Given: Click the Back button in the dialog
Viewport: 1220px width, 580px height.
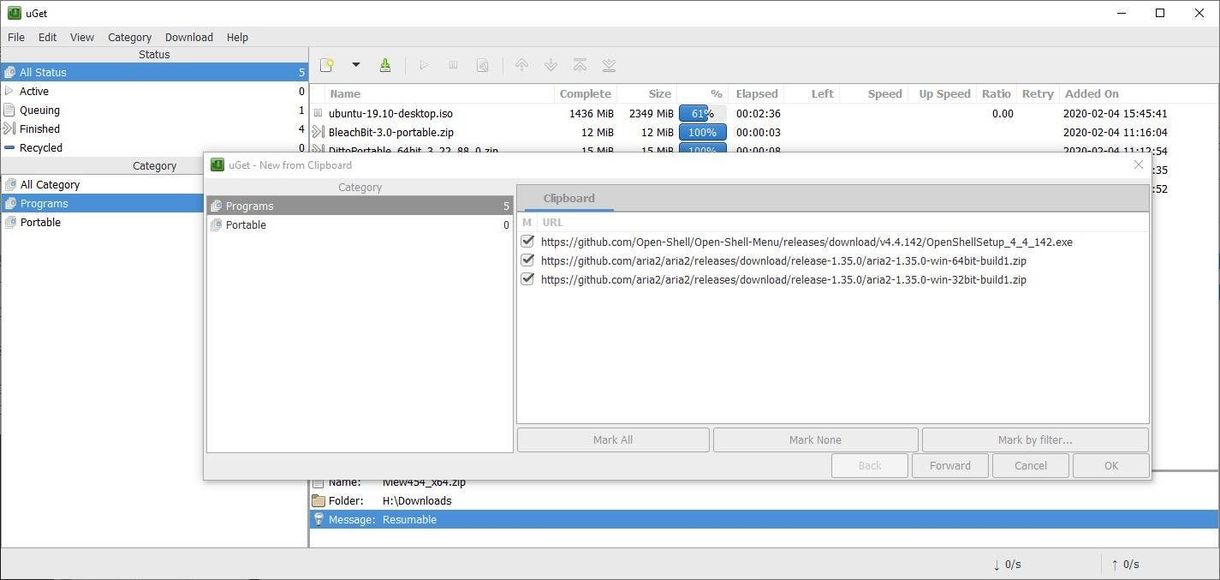Looking at the screenshot, I should [870, 466].
